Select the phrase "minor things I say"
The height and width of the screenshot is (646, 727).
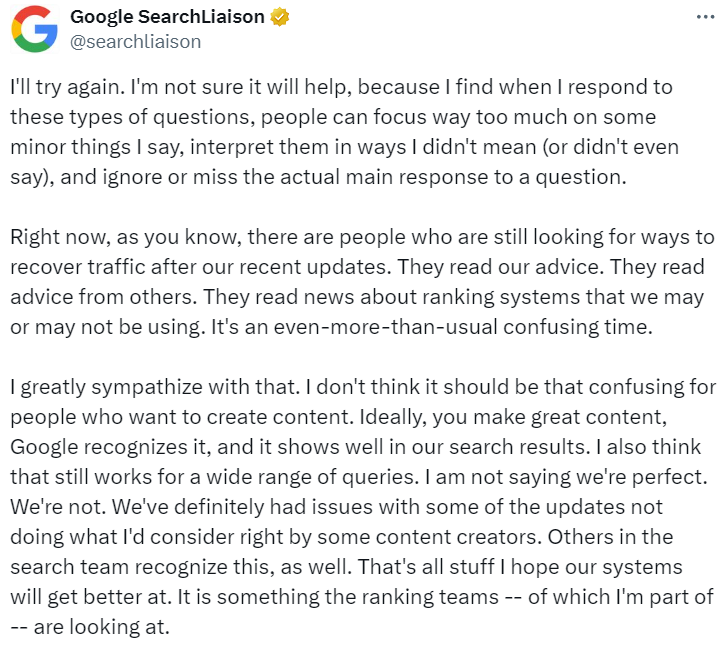pyautogui.click(x=99, y=147)
